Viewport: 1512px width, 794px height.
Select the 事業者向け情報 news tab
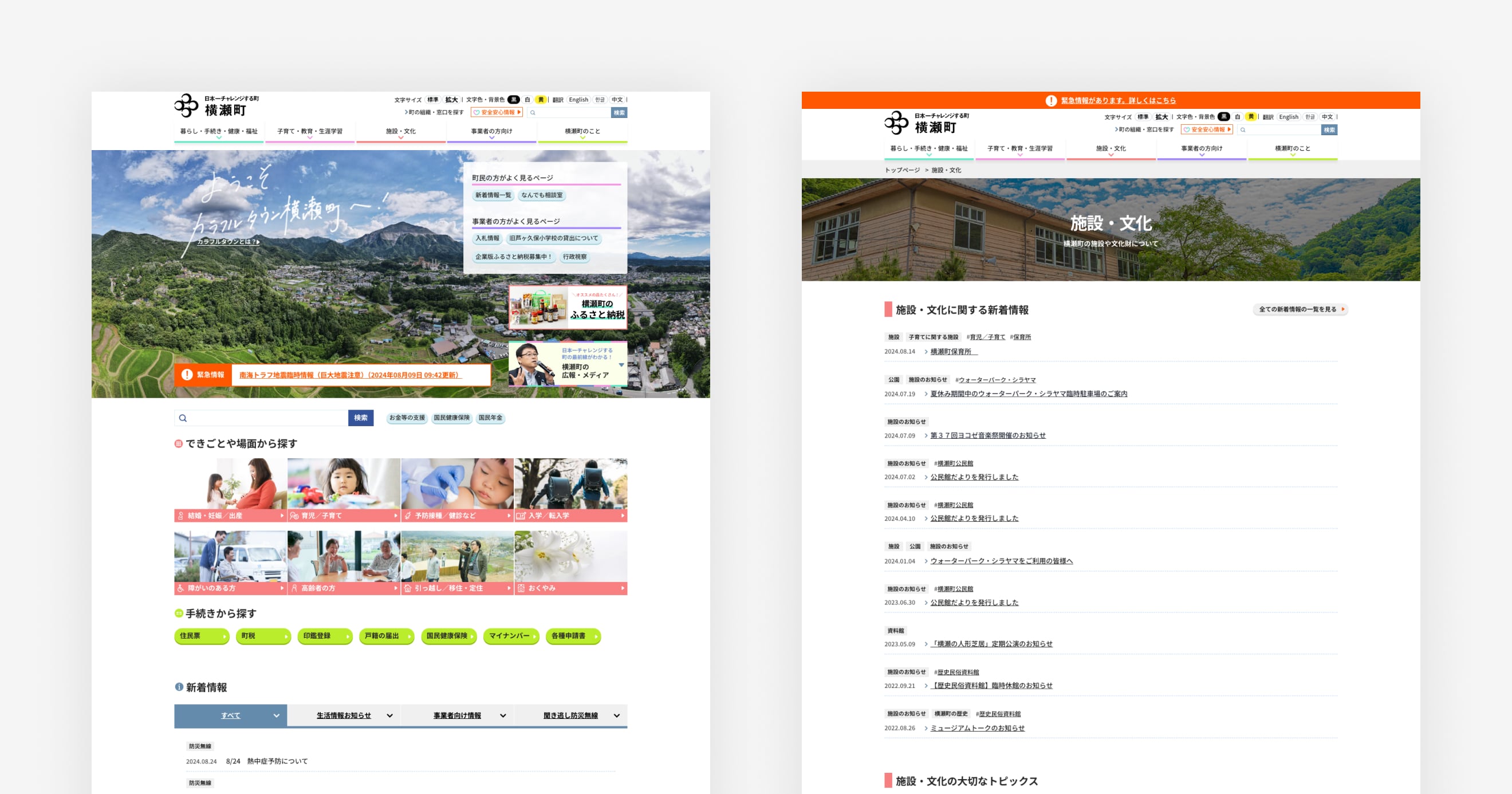coord(456,716)
